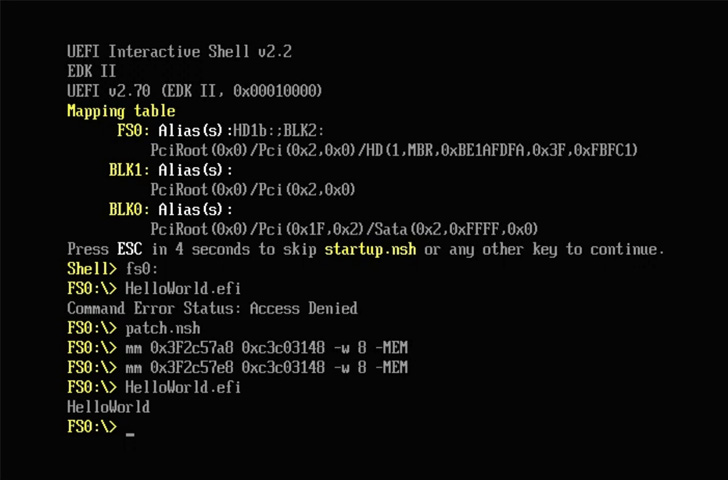728x480 pixels.
Task: Click the "EDK II" line below the title
Action: pyautogui.click(x=92, y=72)
